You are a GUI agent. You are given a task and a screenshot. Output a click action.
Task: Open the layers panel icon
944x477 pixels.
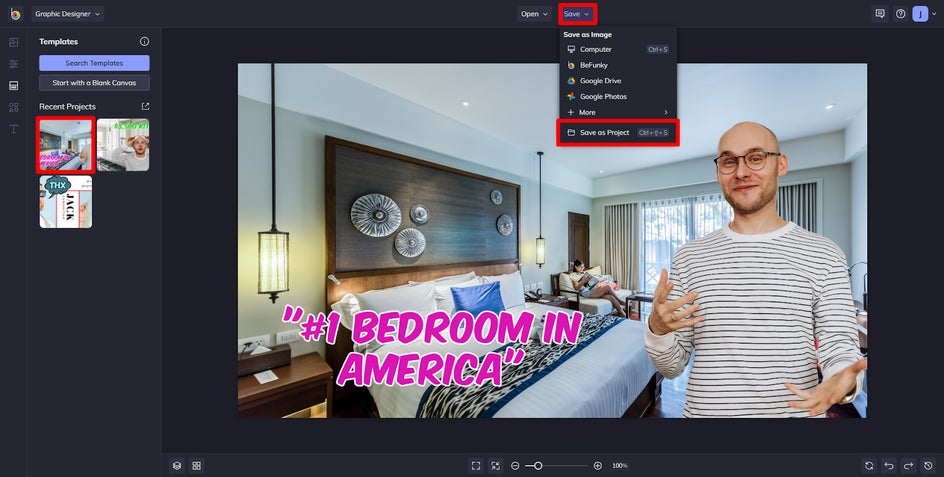click(x=177, y=466)
